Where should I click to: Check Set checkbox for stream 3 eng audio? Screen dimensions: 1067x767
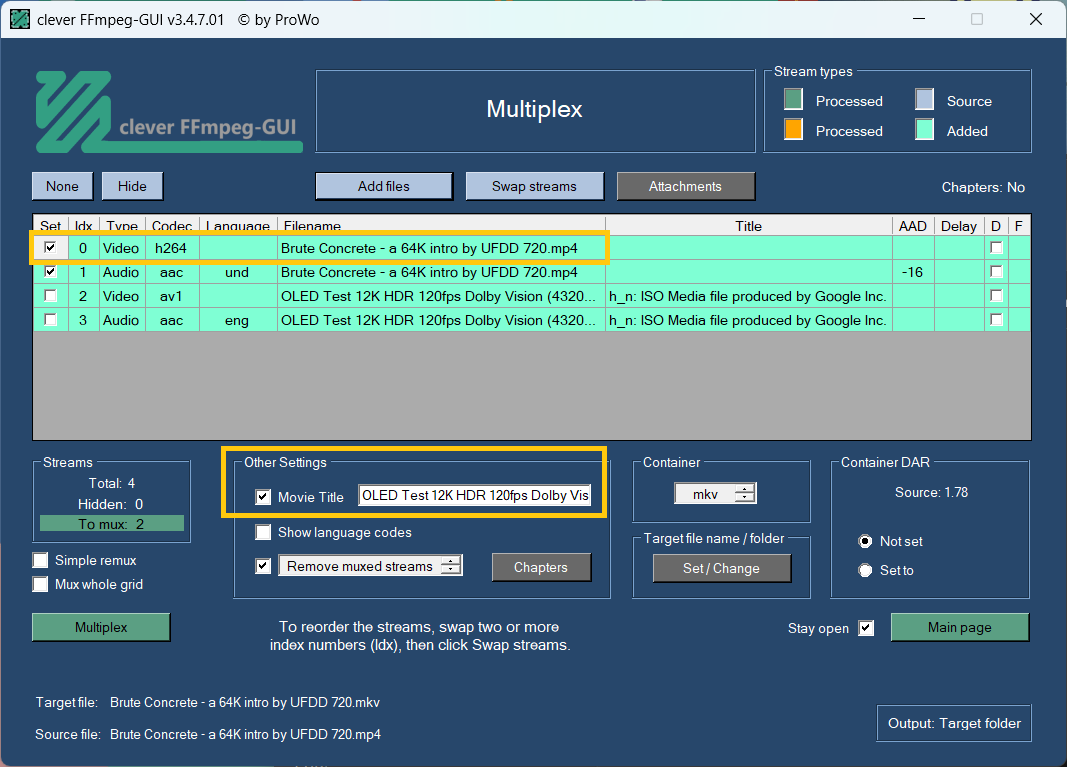[50, 319]
